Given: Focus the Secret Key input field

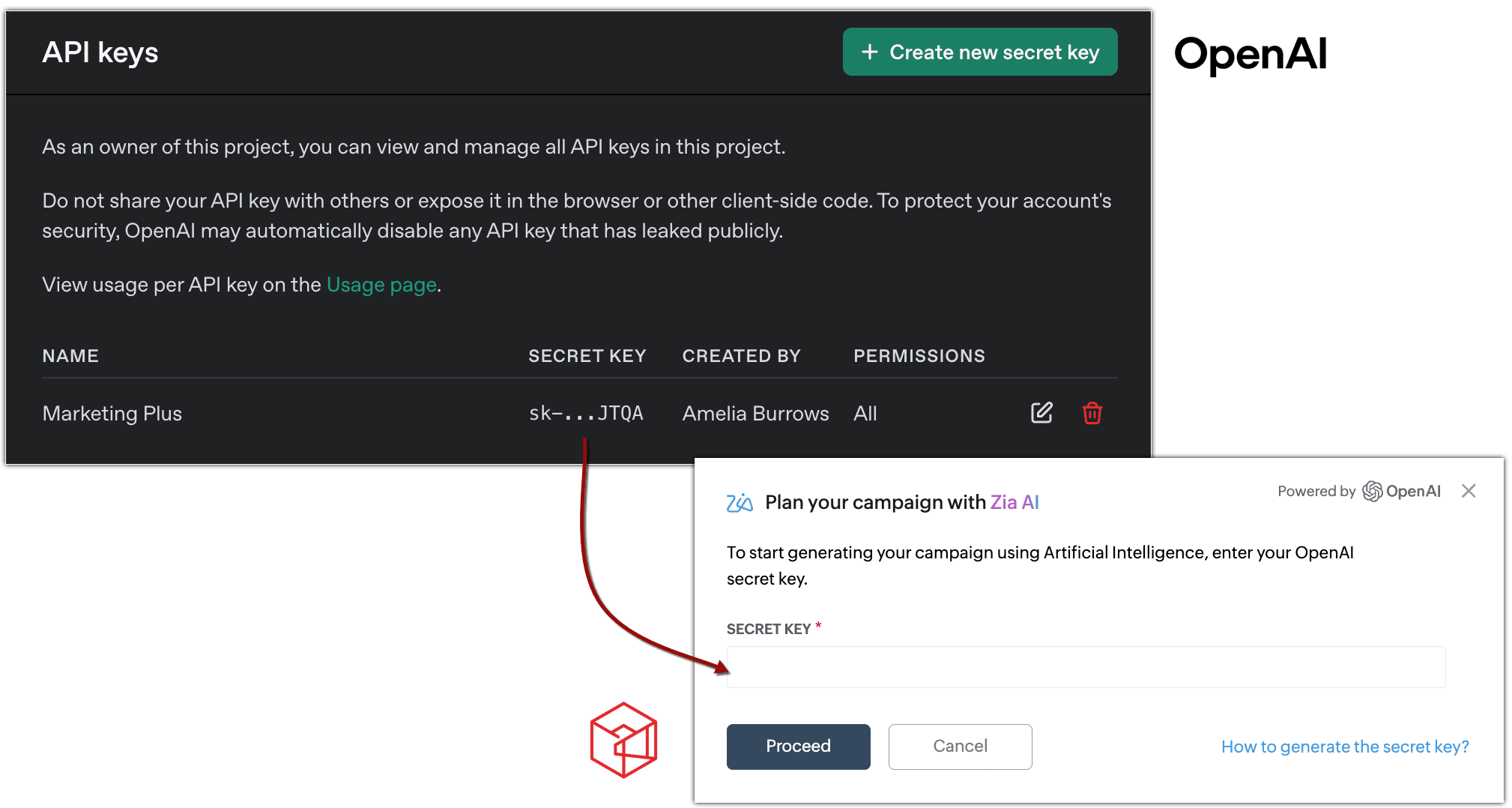Looking at the screenshot, I should point(1086,667).
